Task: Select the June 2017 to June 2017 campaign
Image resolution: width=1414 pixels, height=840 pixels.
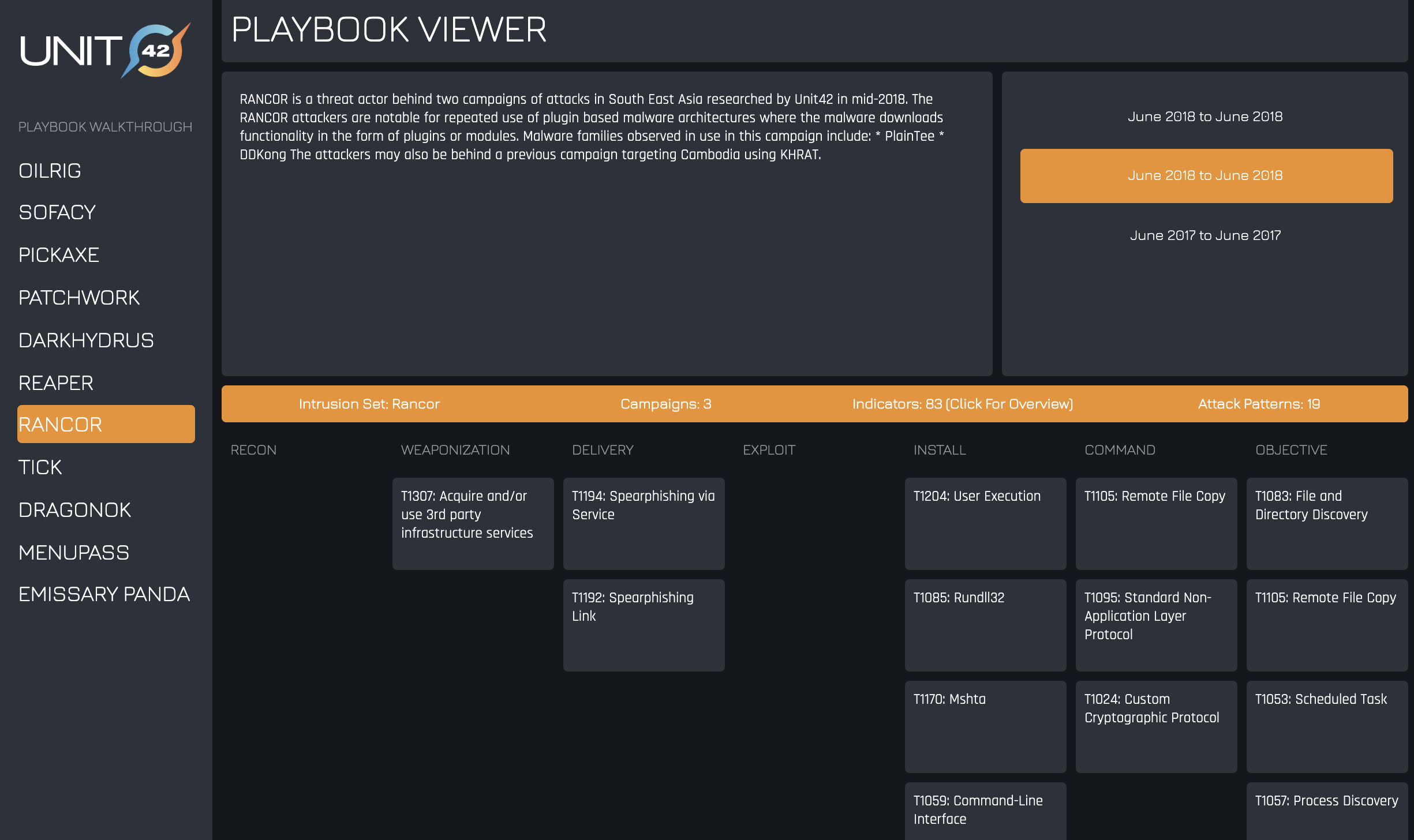Action: coord(1205,235)
